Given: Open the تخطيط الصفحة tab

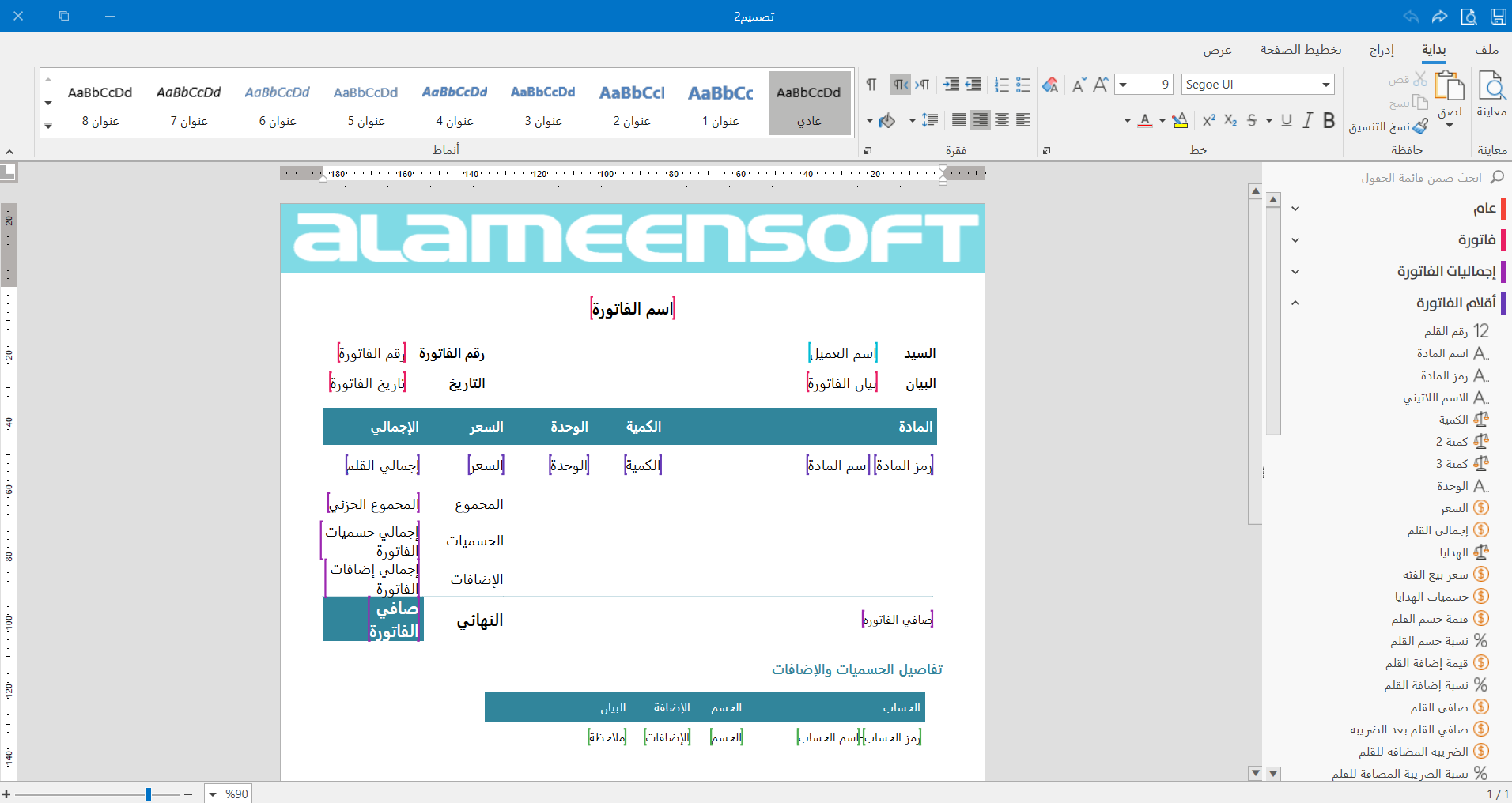Looking at the screenshot, I should (1301, 50).
